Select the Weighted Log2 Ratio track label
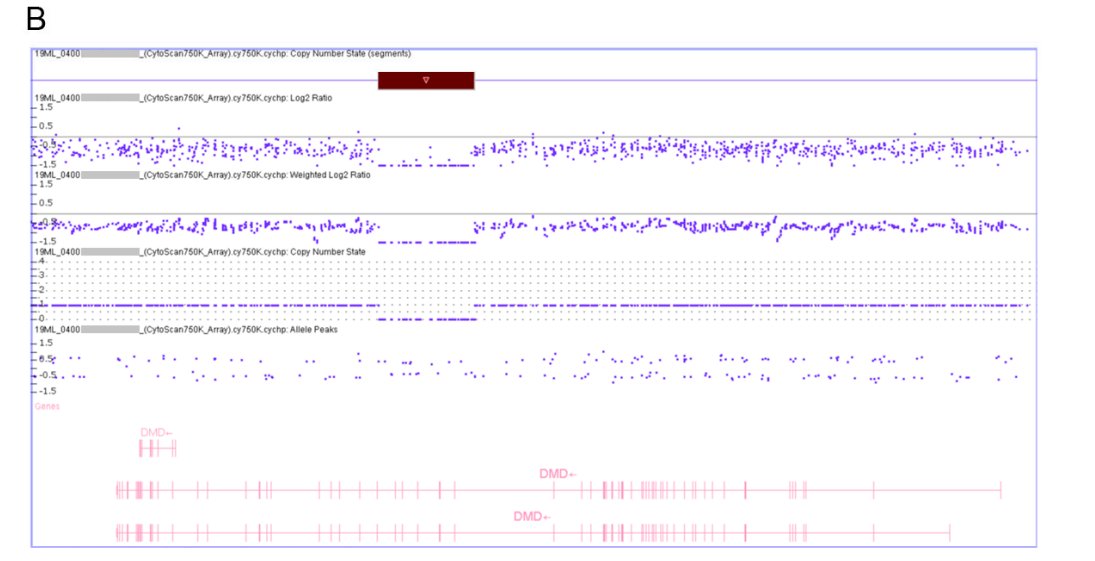The width and height of the screenshot is (1095, 561). click(203, 175)
